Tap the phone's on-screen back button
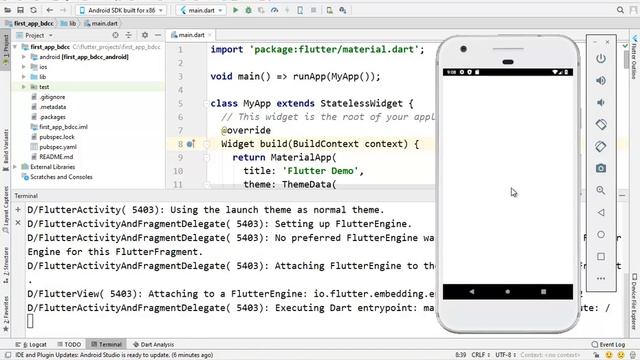Image resolution: width=640 pixels, height=360 pixels. [472, 291]
